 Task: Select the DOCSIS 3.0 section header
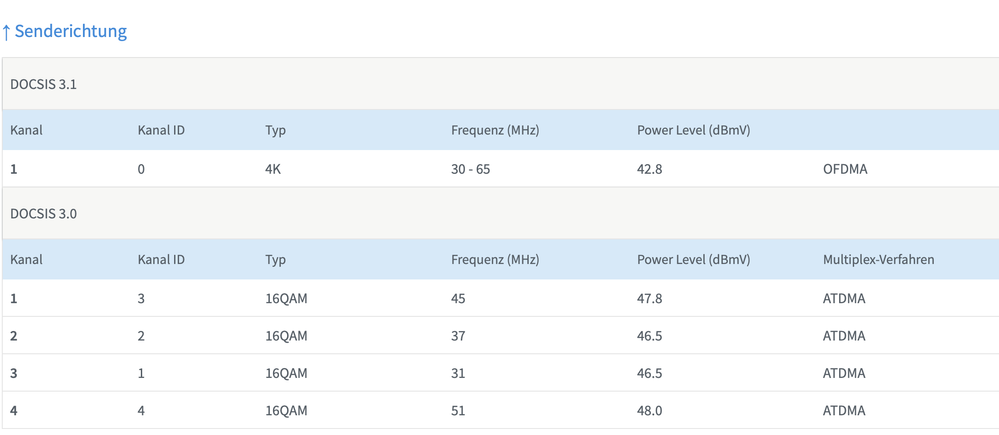[44, 213]
